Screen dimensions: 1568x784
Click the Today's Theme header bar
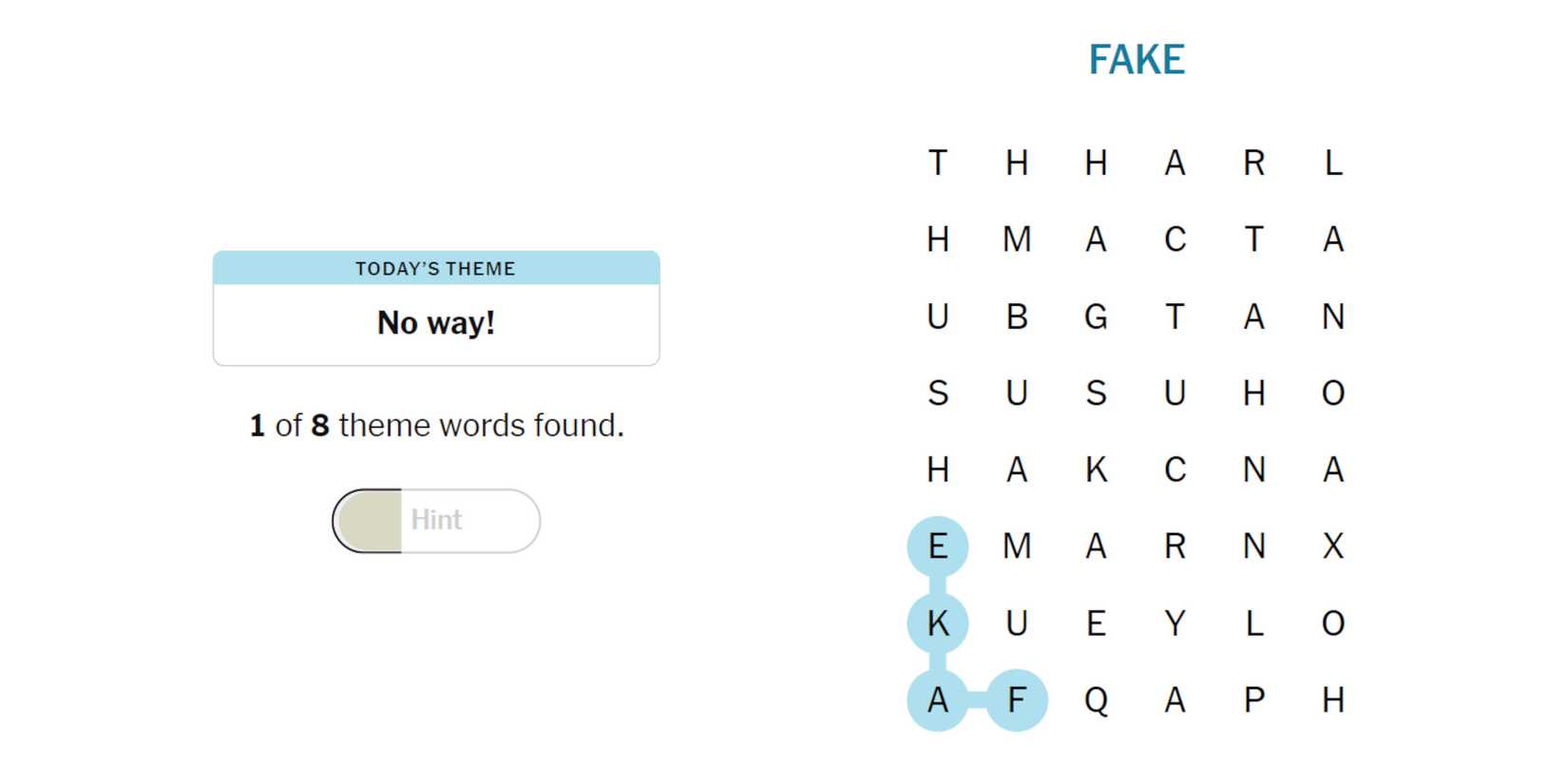click(436, 269)
